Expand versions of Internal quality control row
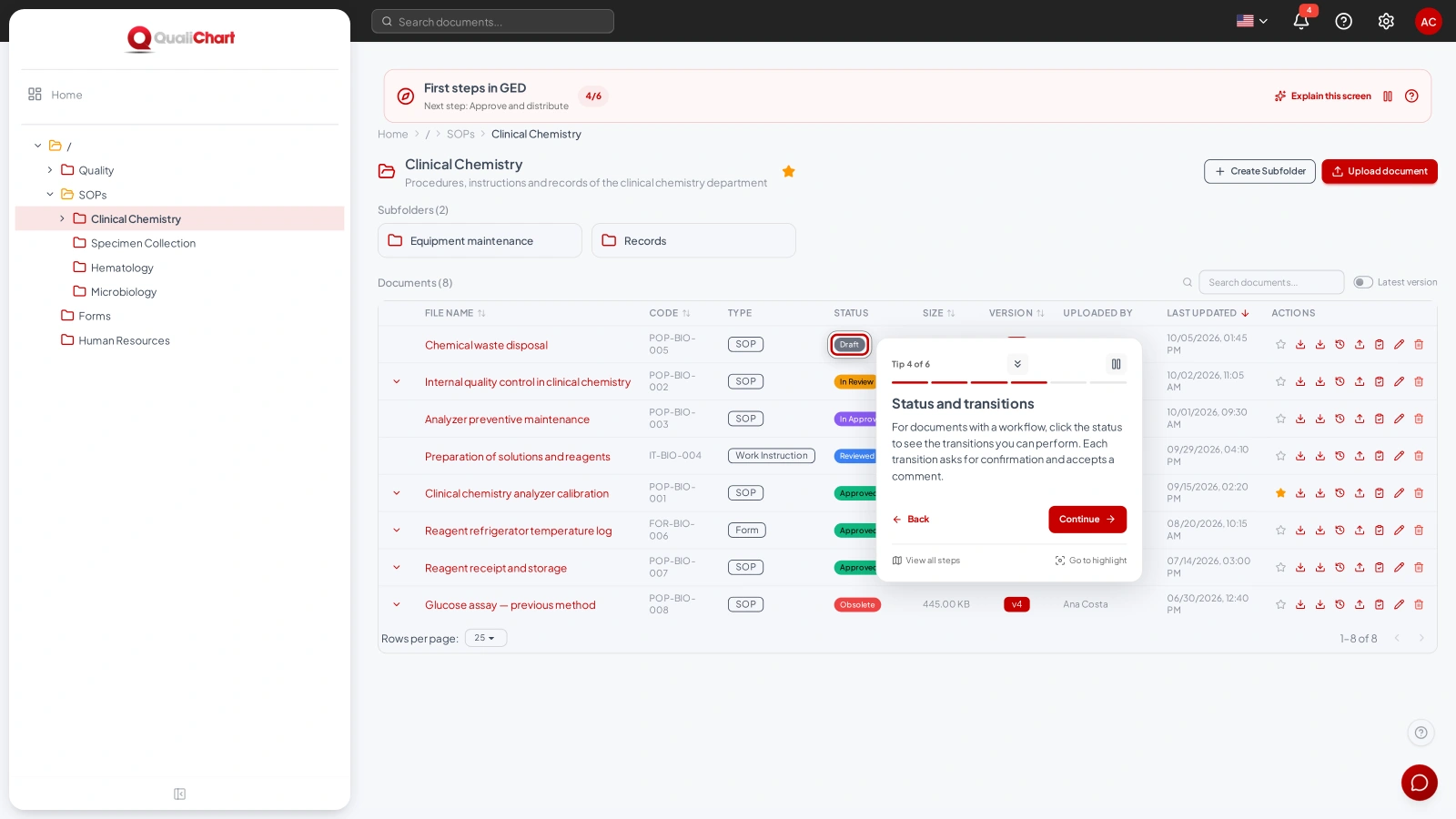This screenshot has height=819, width=1456. (397, 382)
